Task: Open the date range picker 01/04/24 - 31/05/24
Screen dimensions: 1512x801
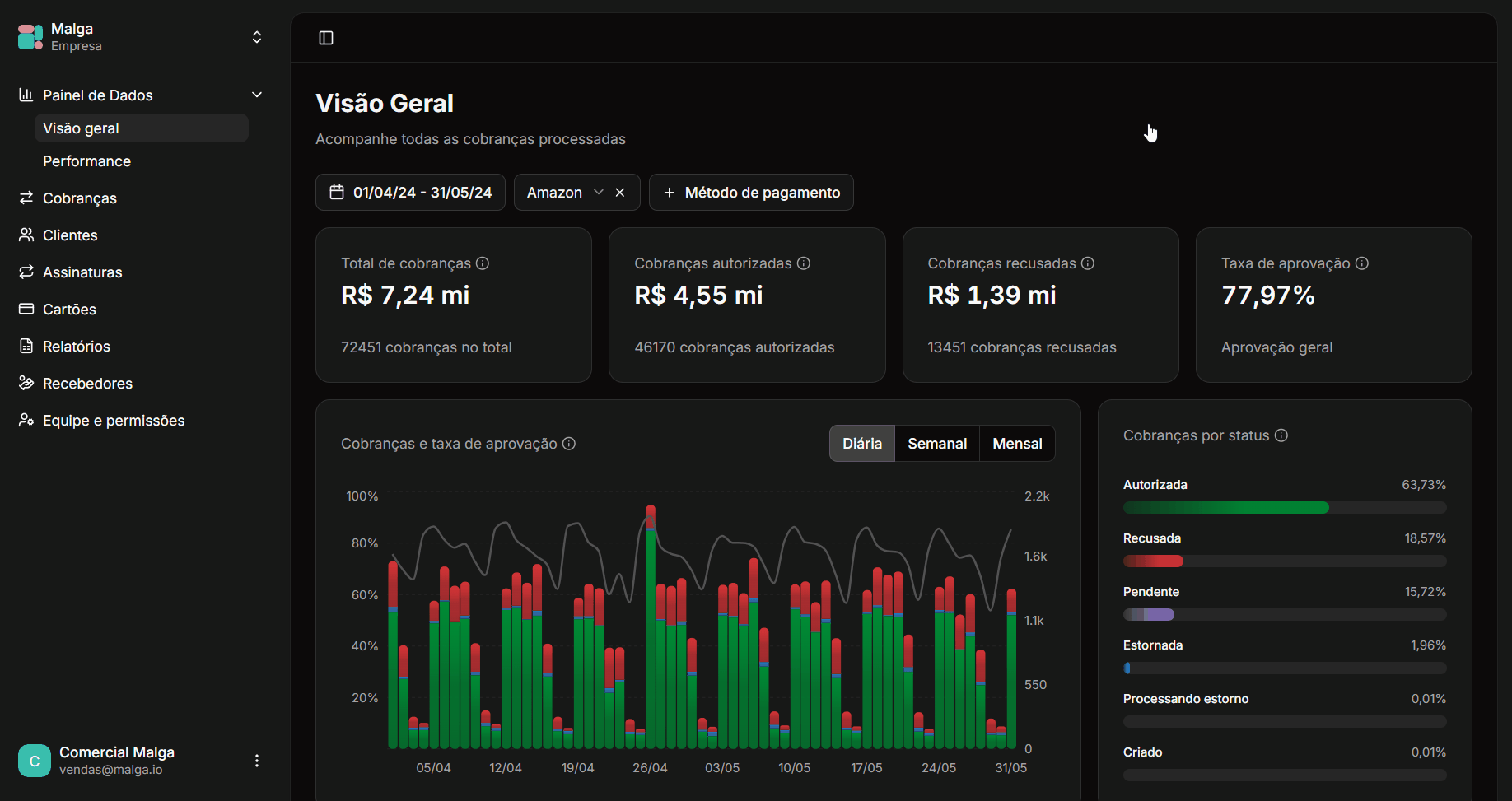Action: click(x=410, y=193)
